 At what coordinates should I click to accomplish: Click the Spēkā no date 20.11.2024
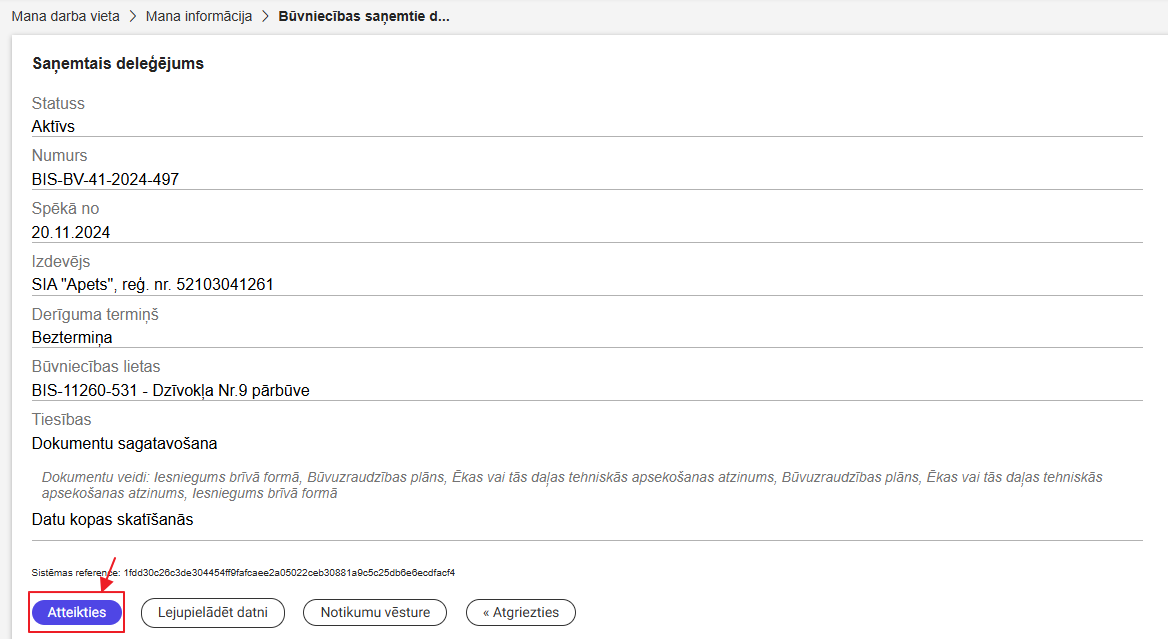[71, 232]
